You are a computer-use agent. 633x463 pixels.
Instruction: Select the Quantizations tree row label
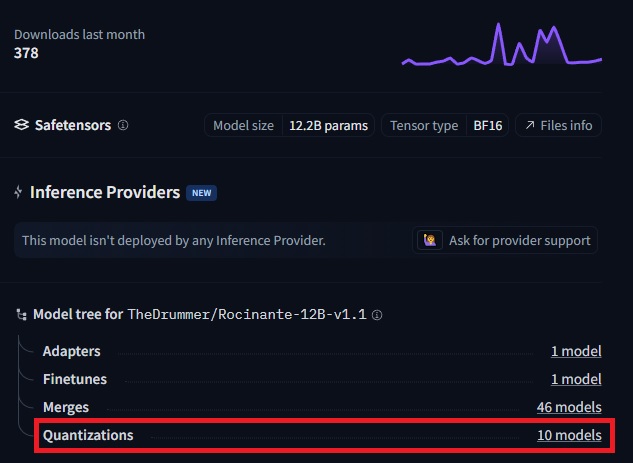click(x=88, y=435)
